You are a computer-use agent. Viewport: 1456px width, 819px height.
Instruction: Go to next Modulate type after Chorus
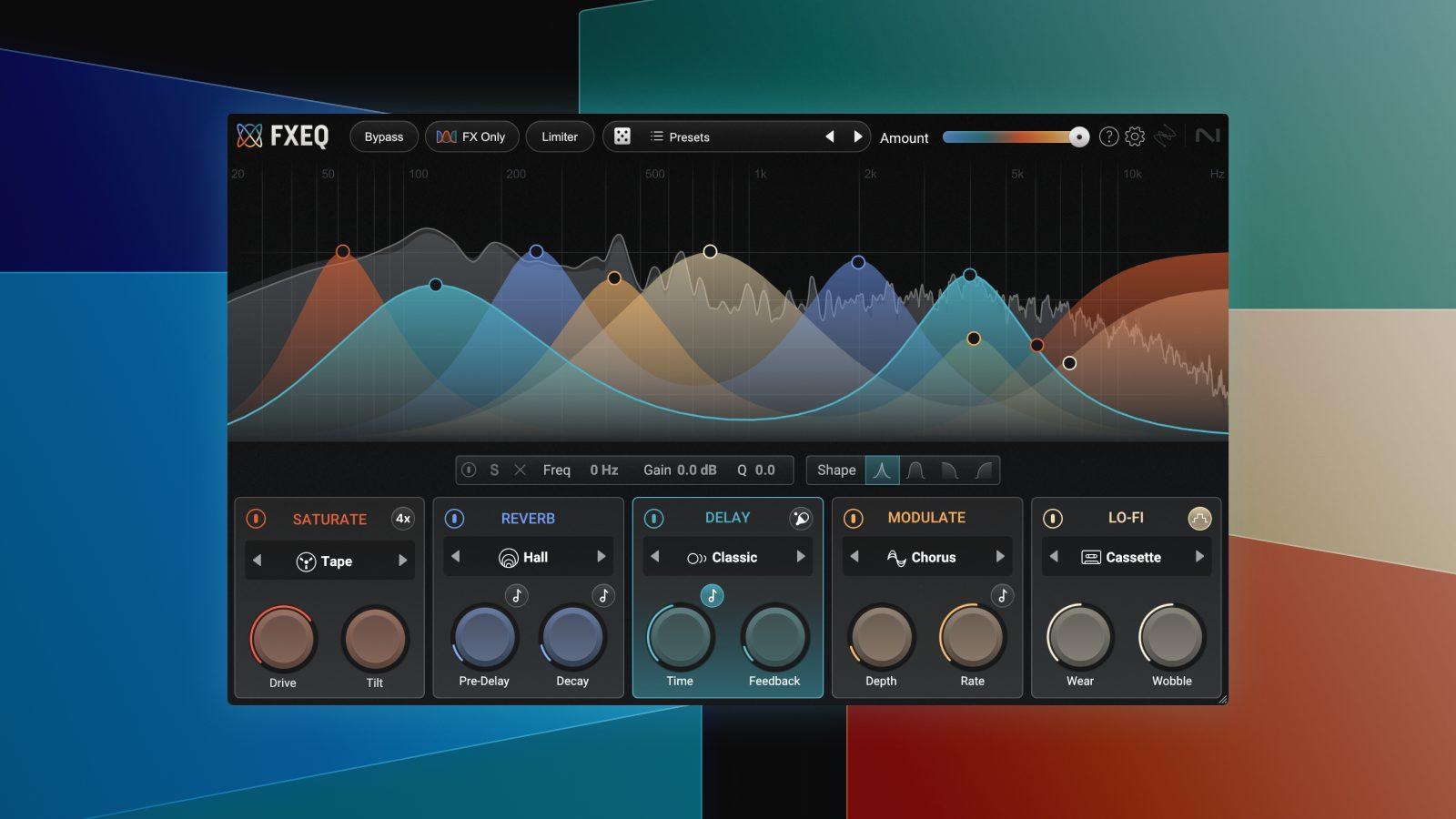(1000, 556)
